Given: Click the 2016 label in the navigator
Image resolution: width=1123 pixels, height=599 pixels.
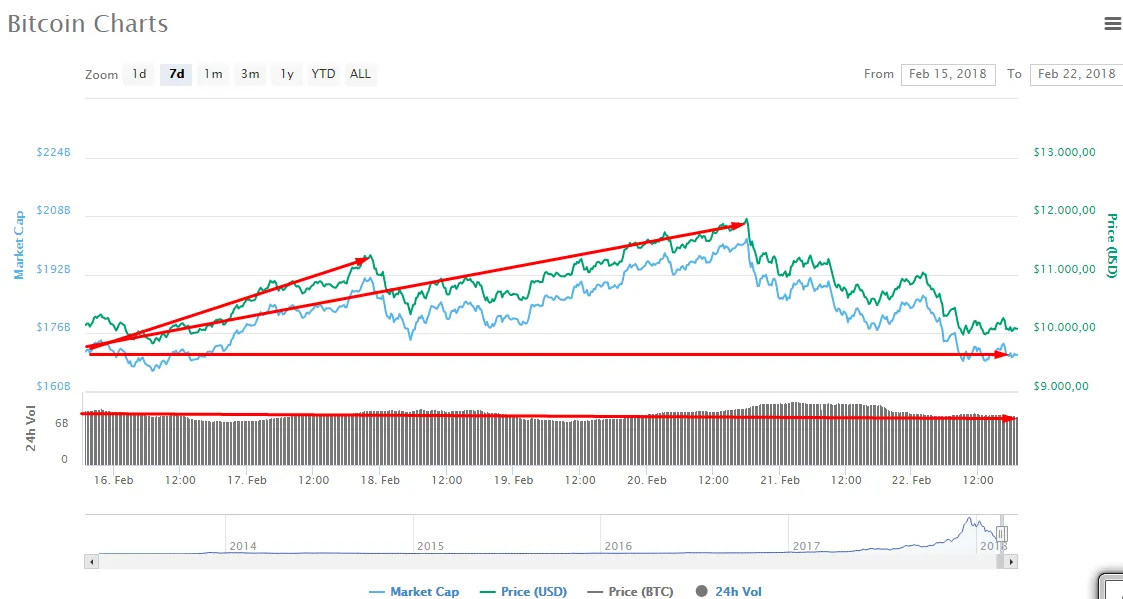Looking at the screenshot, I should 618,546.
